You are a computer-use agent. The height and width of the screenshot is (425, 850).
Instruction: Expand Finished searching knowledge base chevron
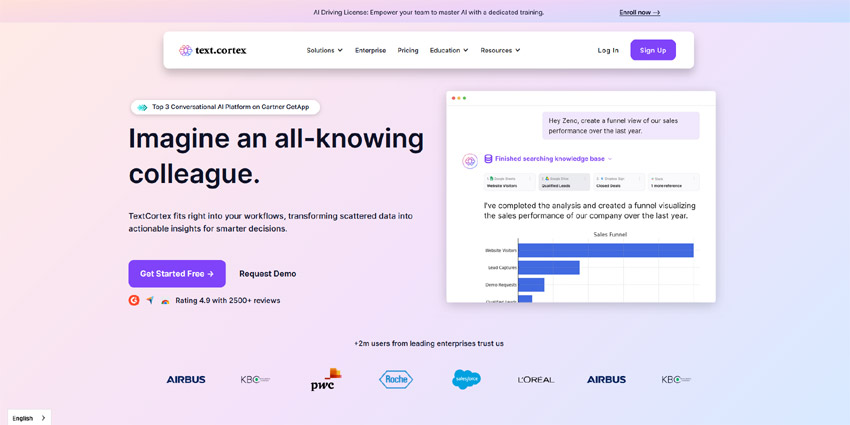(x=610, y=159)
